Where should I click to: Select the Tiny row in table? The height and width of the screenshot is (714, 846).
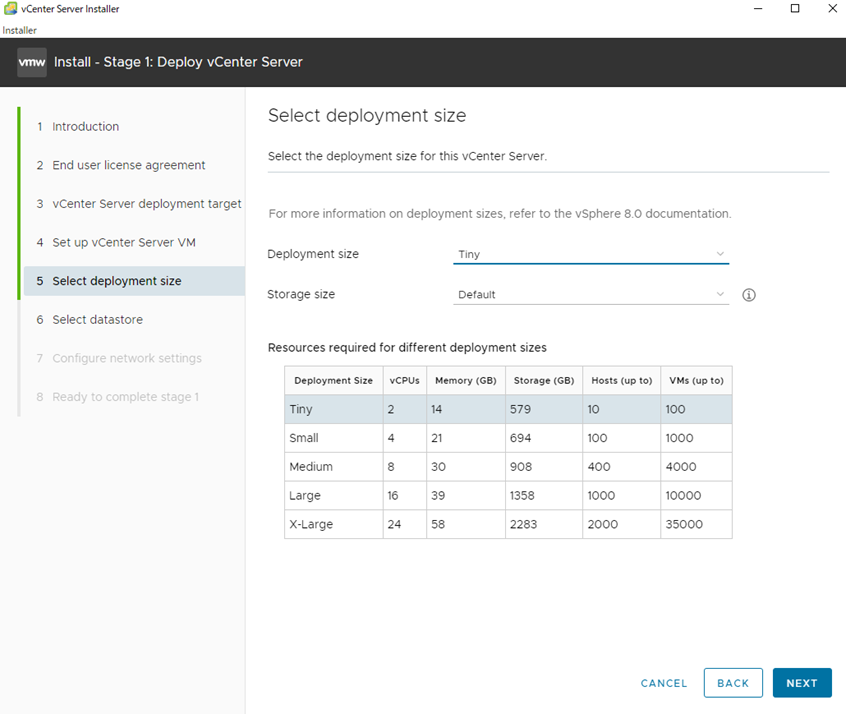click(x=507, y=409)
